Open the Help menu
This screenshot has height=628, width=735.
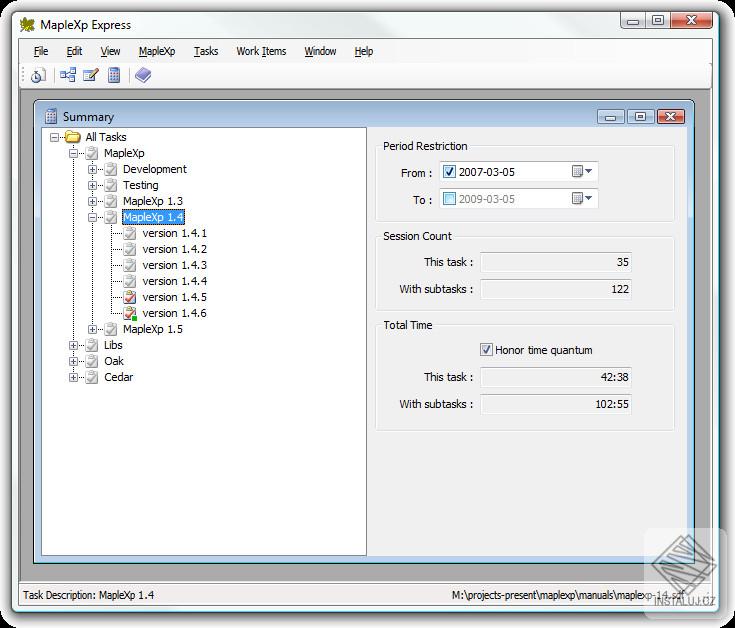coord(364,51)
